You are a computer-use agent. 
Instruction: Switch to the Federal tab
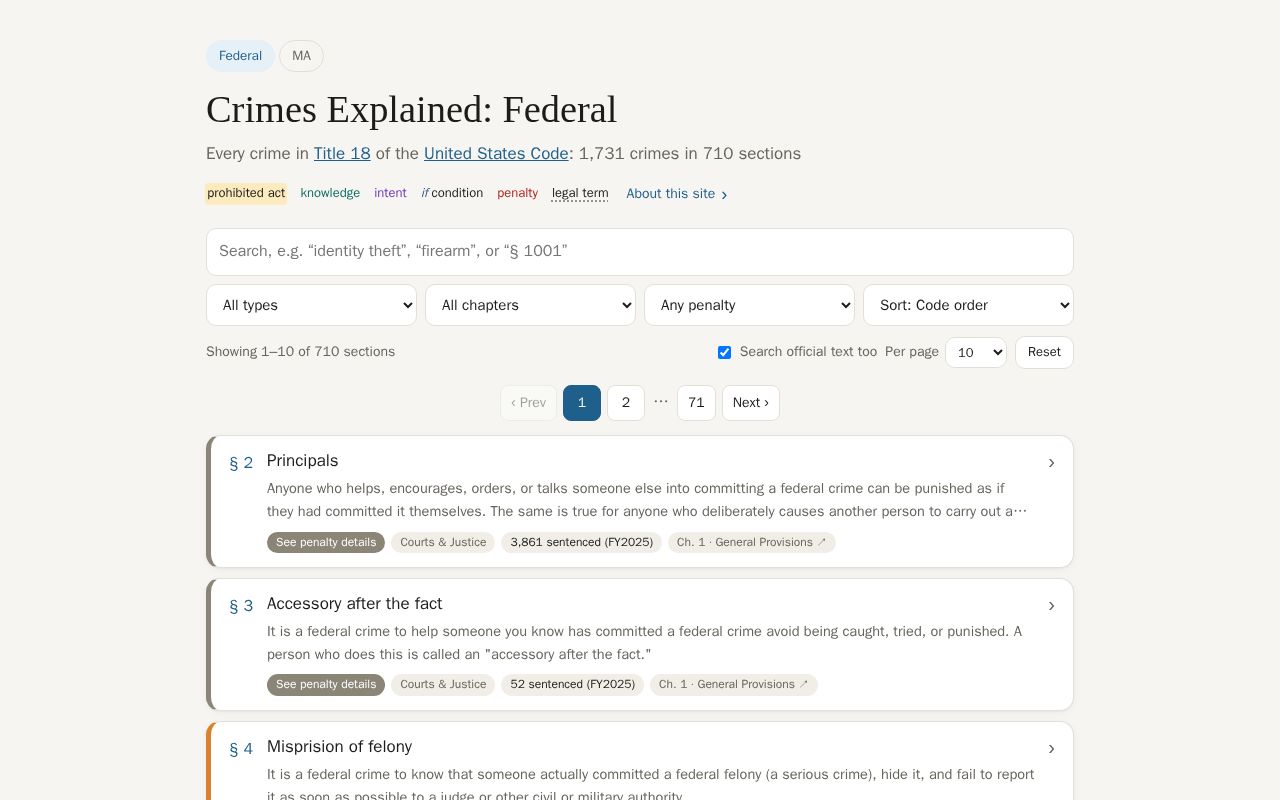click(x=240, y=56)
